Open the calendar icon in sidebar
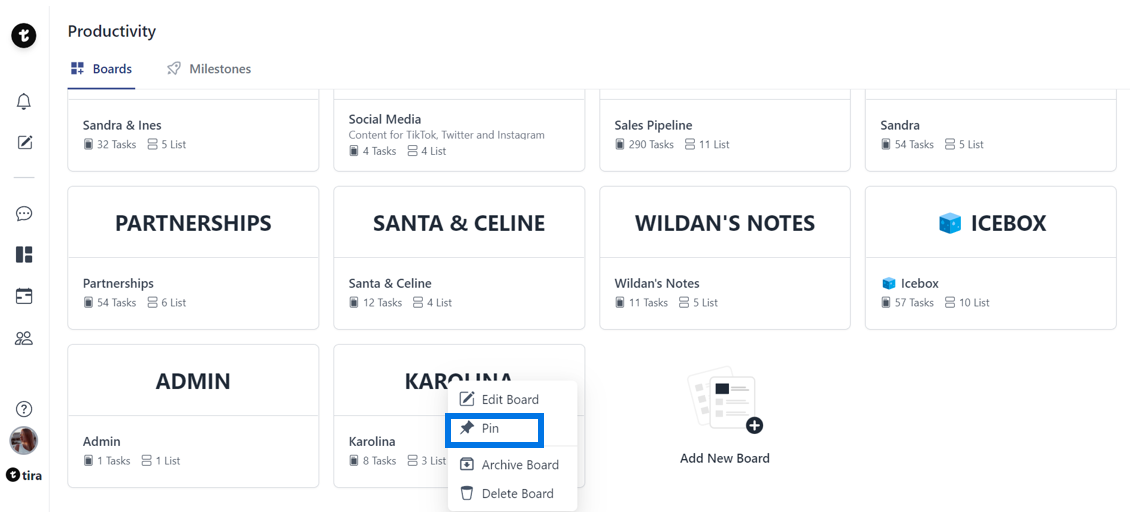Viewport: 1146px width, 528px height. coord(24,296)
